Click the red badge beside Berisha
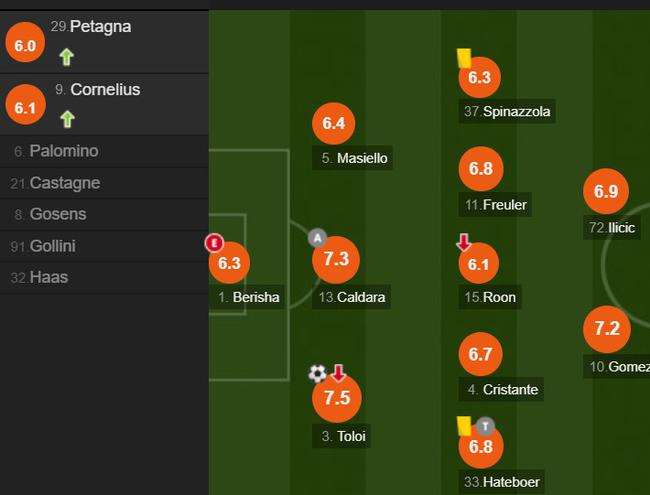650x495 pixels. pos(213,242)
